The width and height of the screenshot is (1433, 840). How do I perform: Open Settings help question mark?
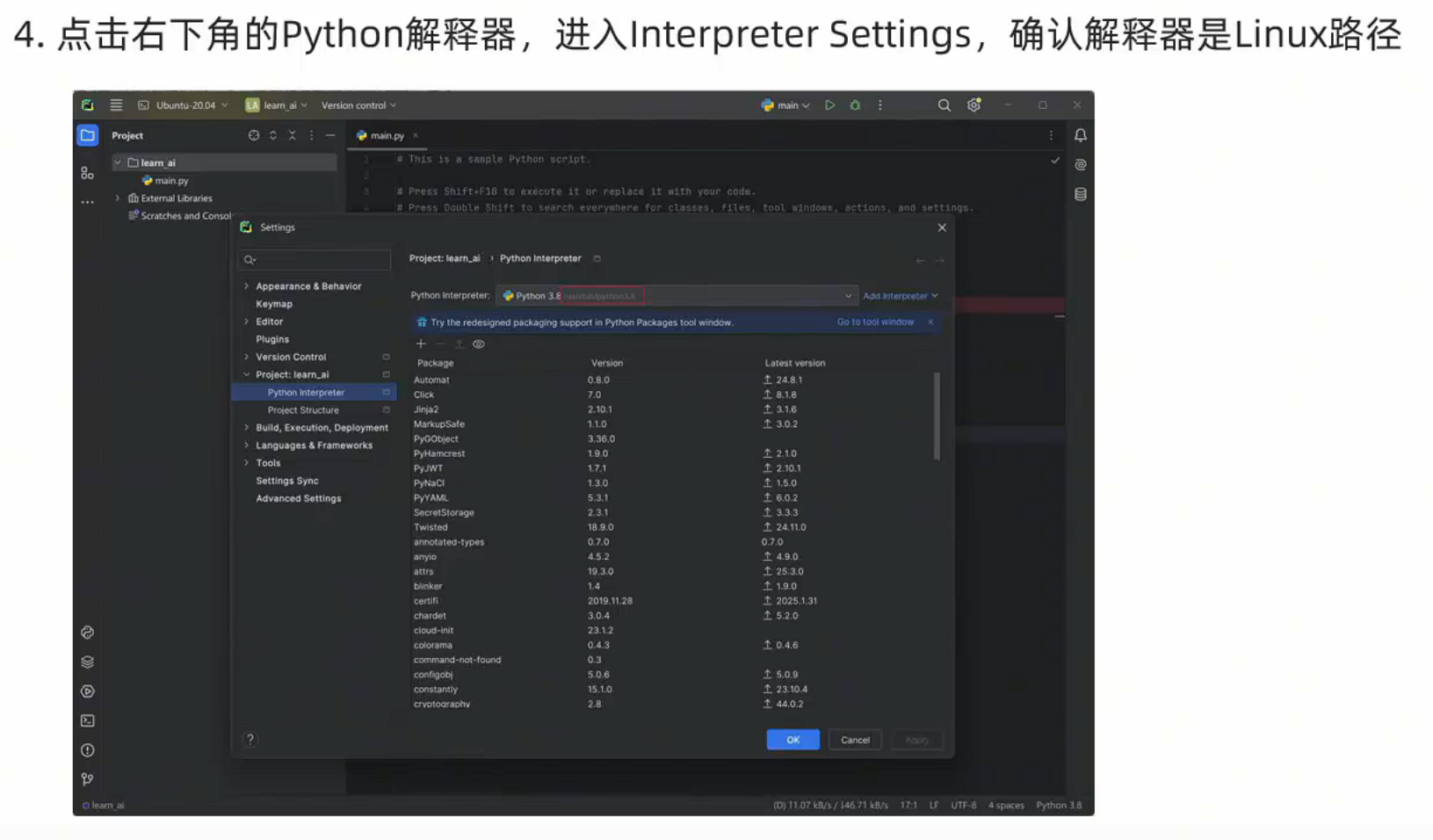tap(250, 740)
